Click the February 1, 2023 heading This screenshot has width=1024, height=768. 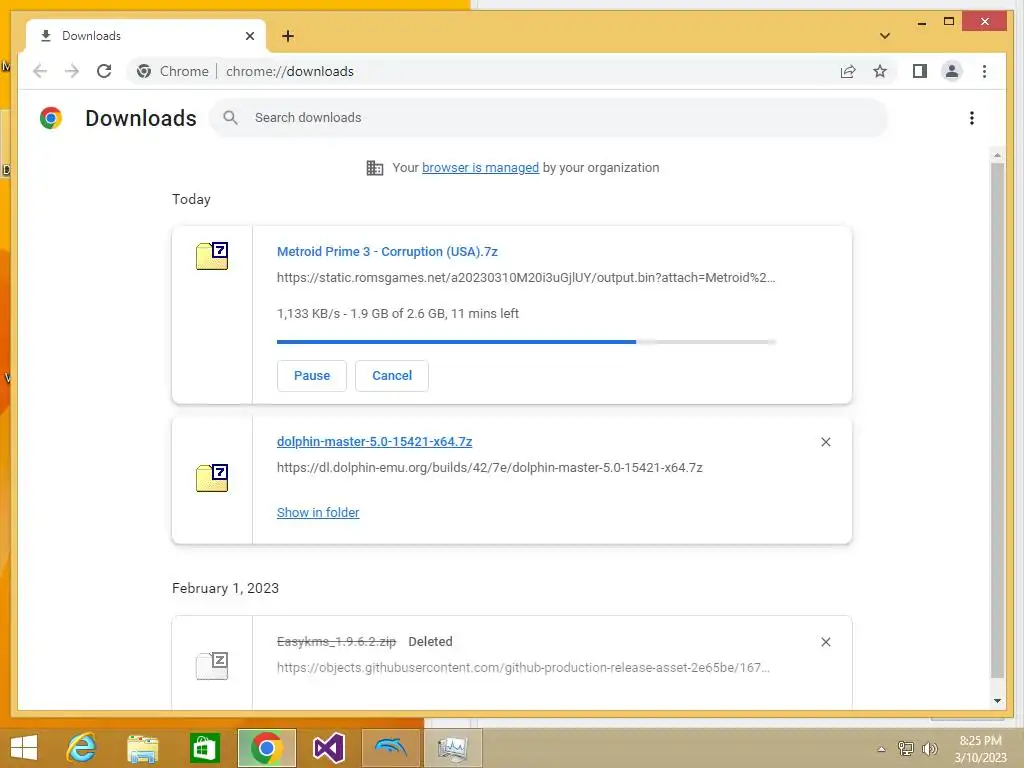click(x=225, y=588)
